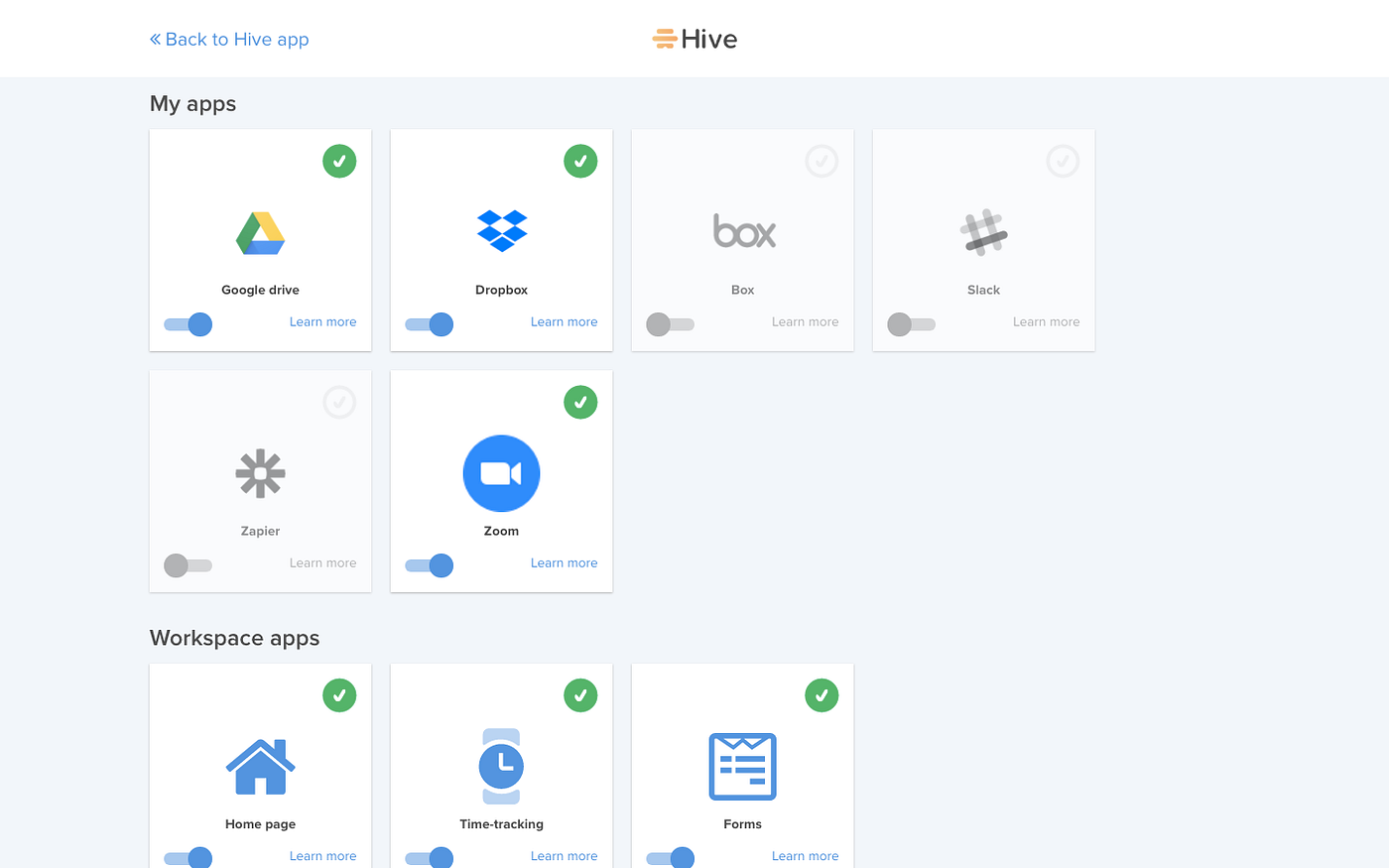This screenshot has width=1389, height=868.
Task: Turn off the Zoom toggle
Action: tap(429, 565)
